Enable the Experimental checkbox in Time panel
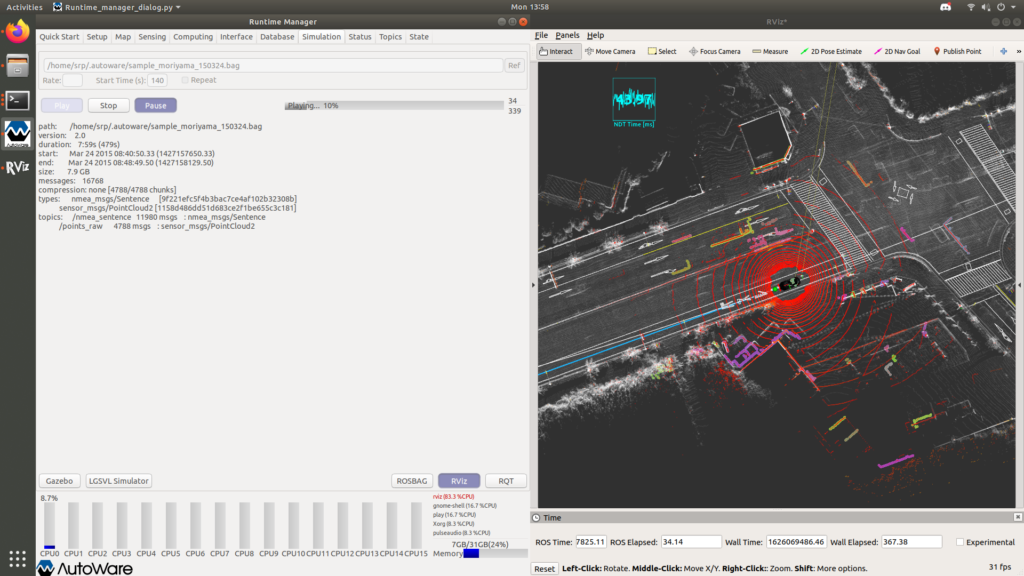This screenshot has height=576, width=1024. point(959,542)
